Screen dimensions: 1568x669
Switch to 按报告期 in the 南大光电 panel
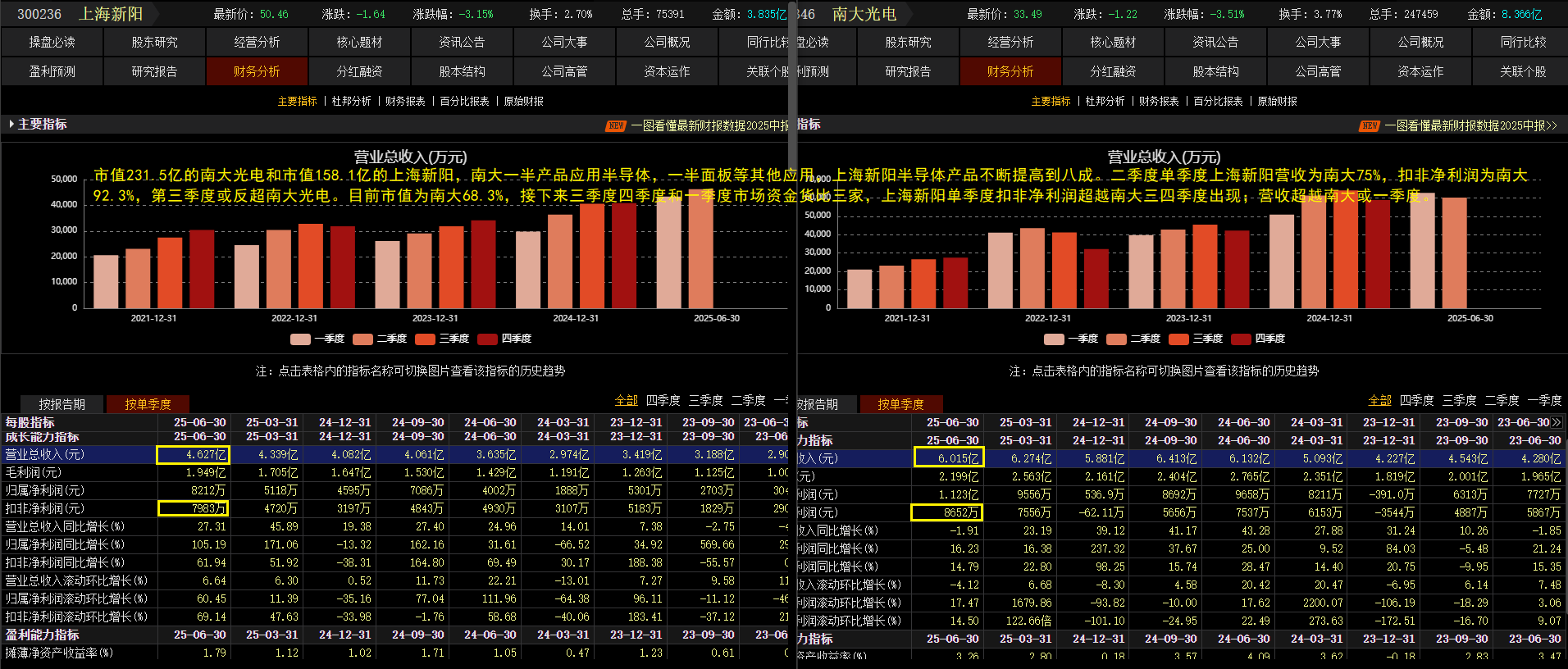point(827,404)
